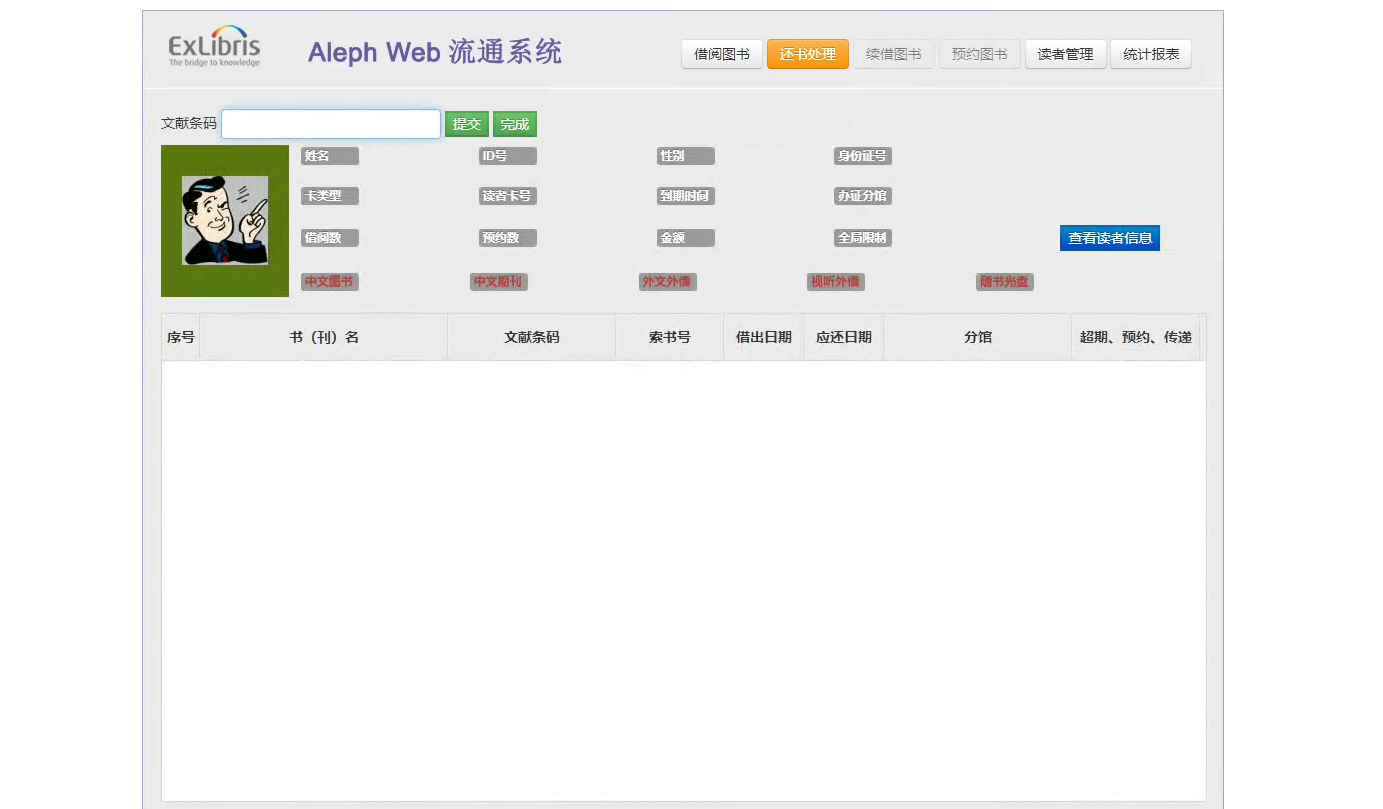Image resolution: width=1383 pixels, height=809 pixels.
Task: Click the 书（刊）名 column header
Action: tap(324, 337)
